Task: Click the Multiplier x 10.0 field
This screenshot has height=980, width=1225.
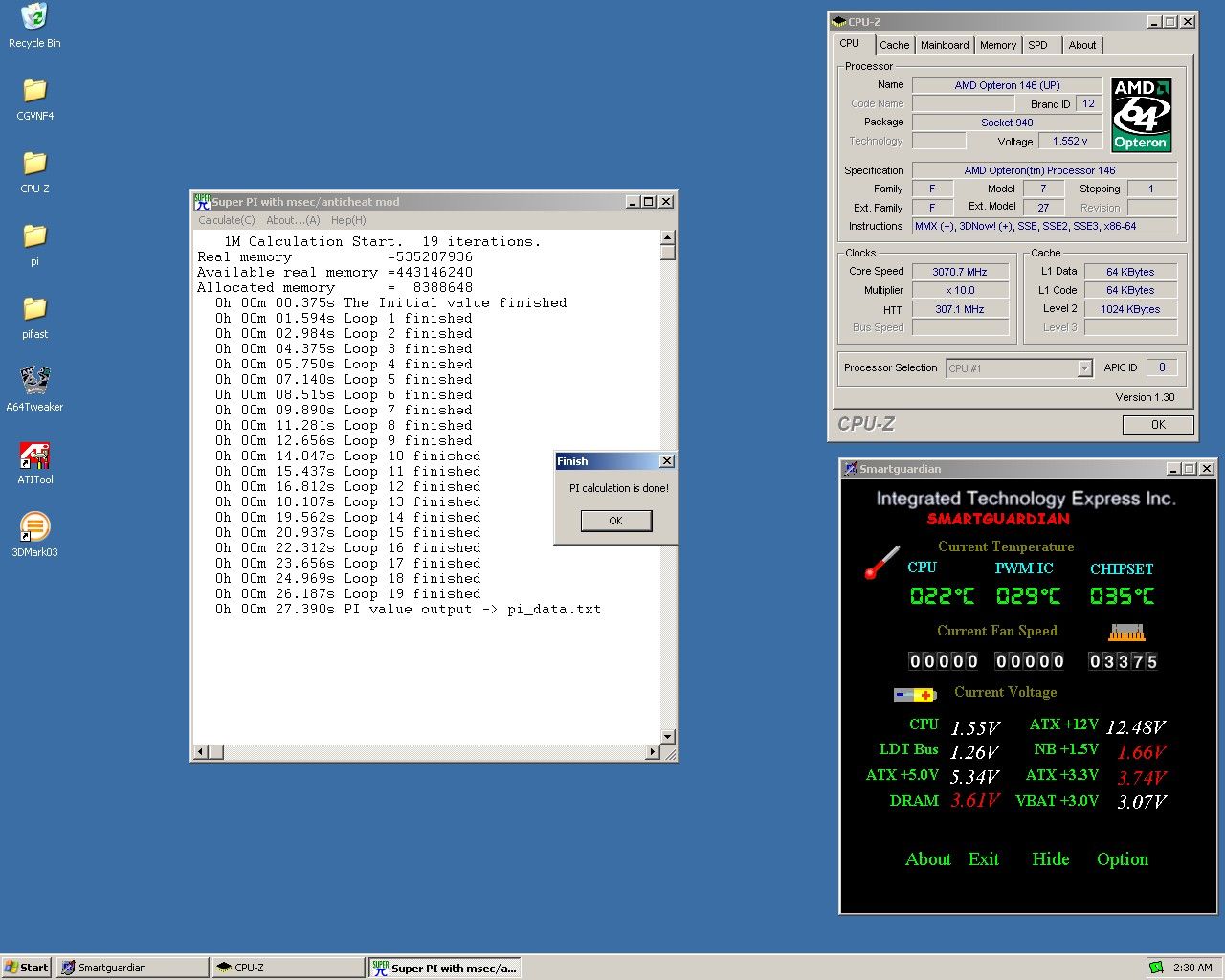Action: 960,290
